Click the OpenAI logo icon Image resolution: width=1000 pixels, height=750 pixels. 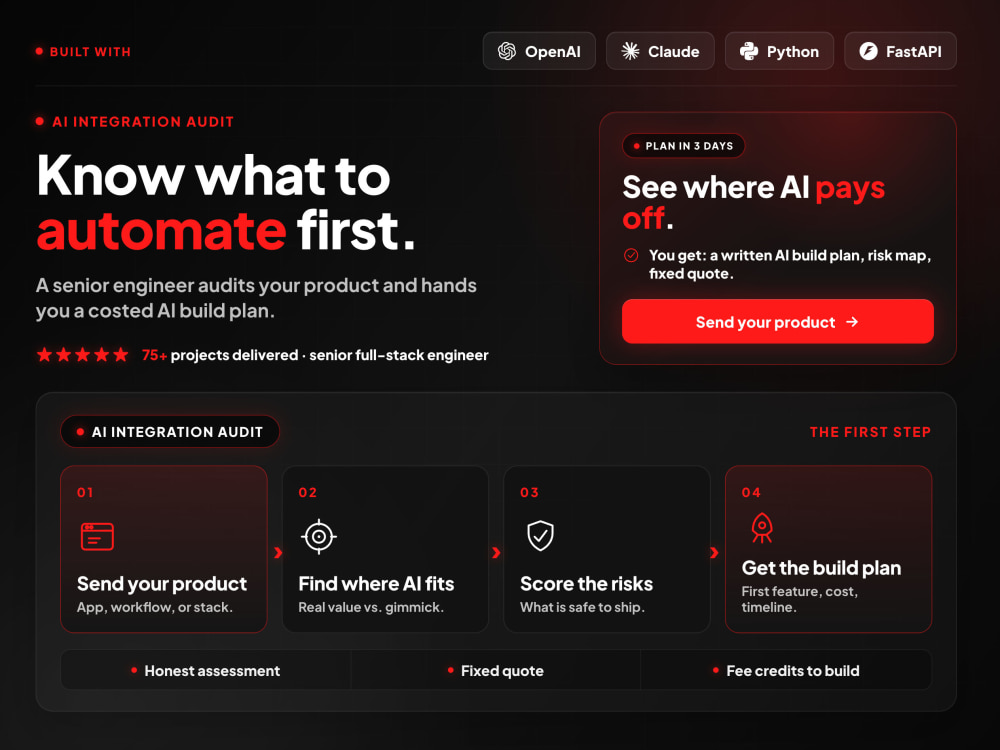(x=507, y=51)
